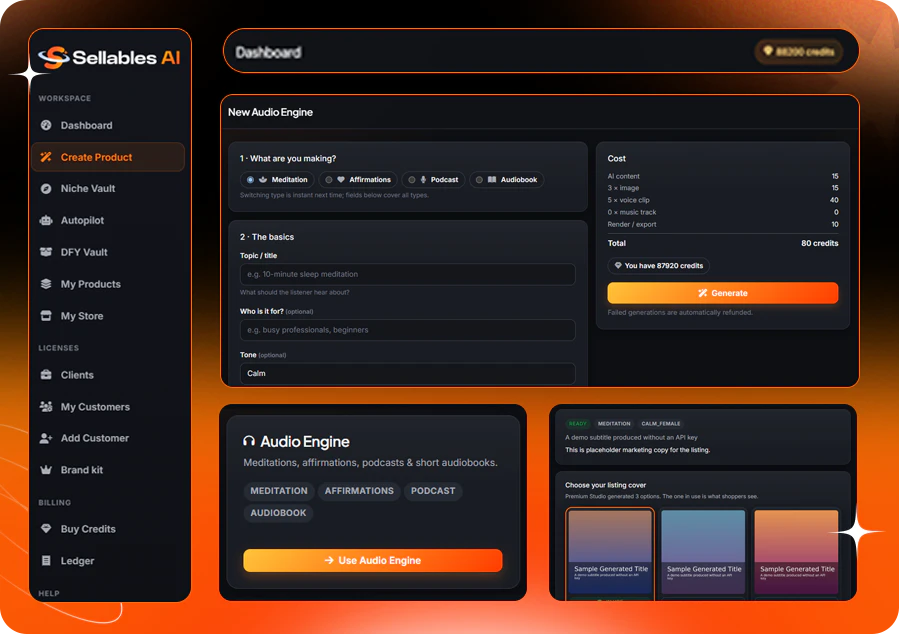Click the book icon in Audiobook option
Viewport: 900px width, 635px height.
(492, 180)
